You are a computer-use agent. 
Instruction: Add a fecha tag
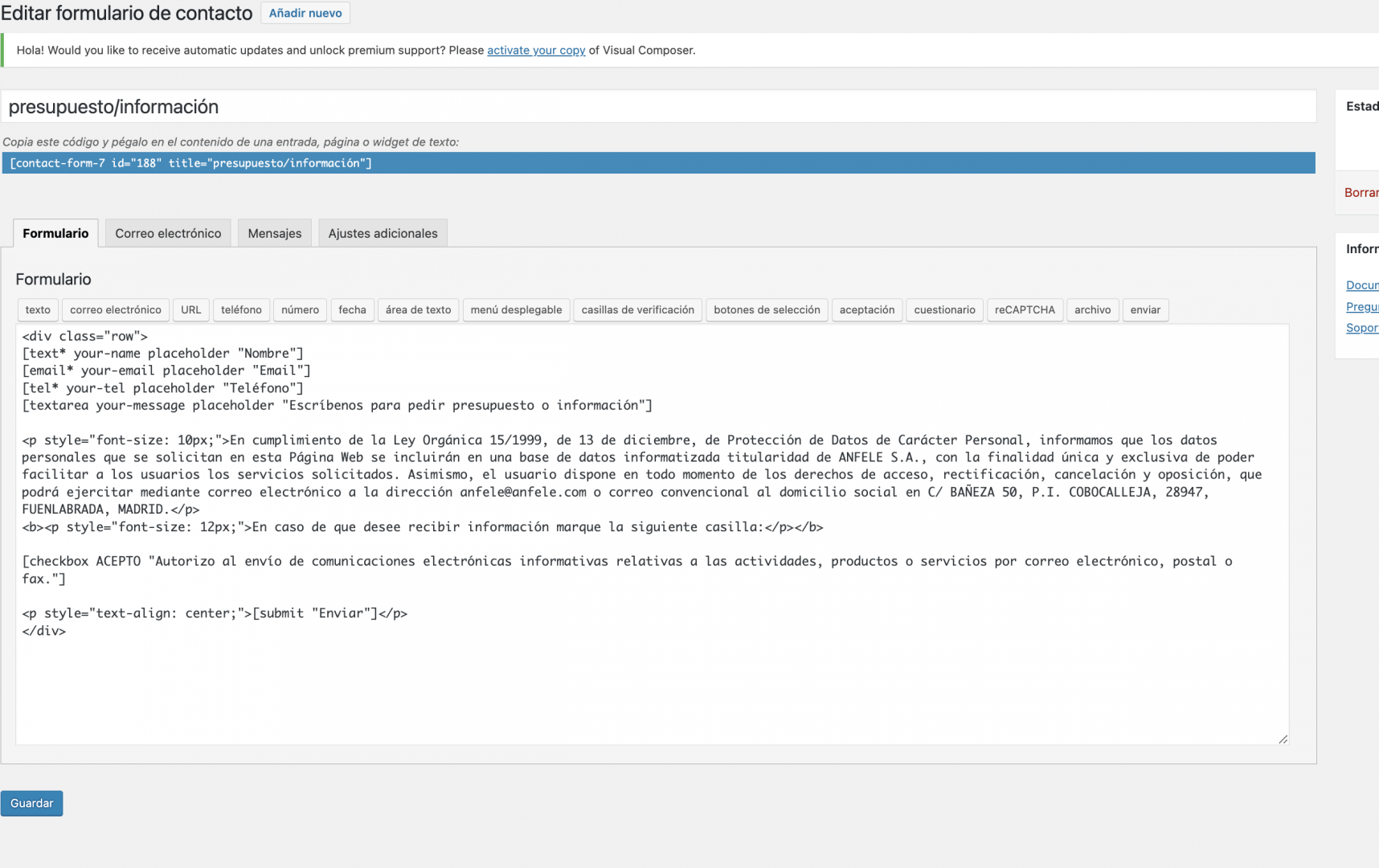point(352,309)
